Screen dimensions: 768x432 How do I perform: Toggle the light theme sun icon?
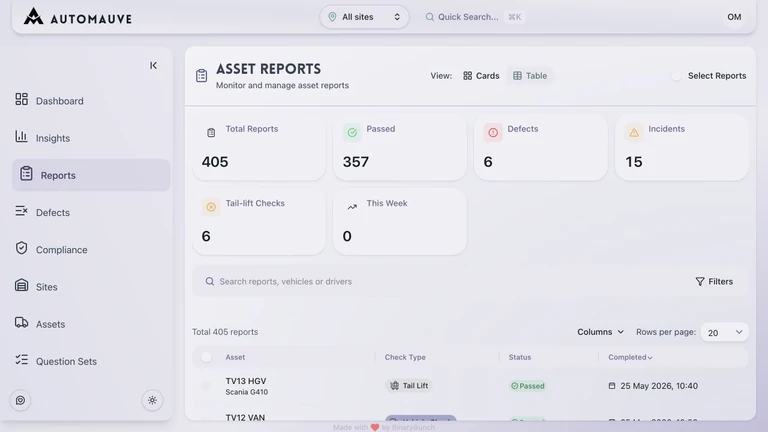pos(152,400)
